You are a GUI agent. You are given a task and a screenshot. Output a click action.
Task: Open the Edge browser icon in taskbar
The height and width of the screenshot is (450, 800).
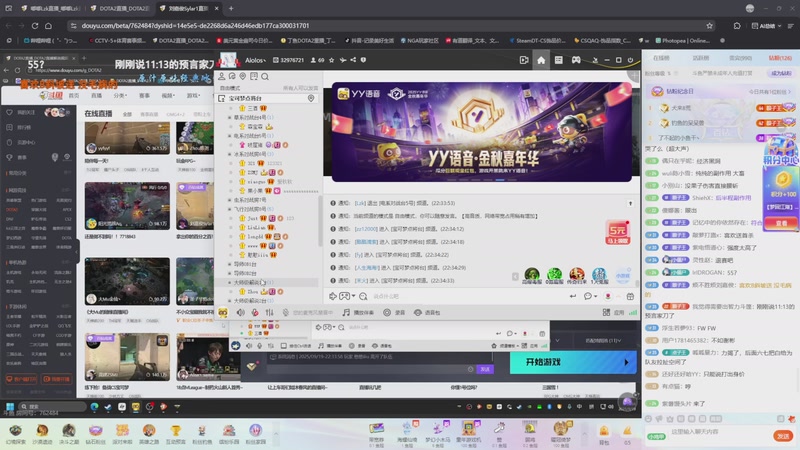click(x=94, y=407)
